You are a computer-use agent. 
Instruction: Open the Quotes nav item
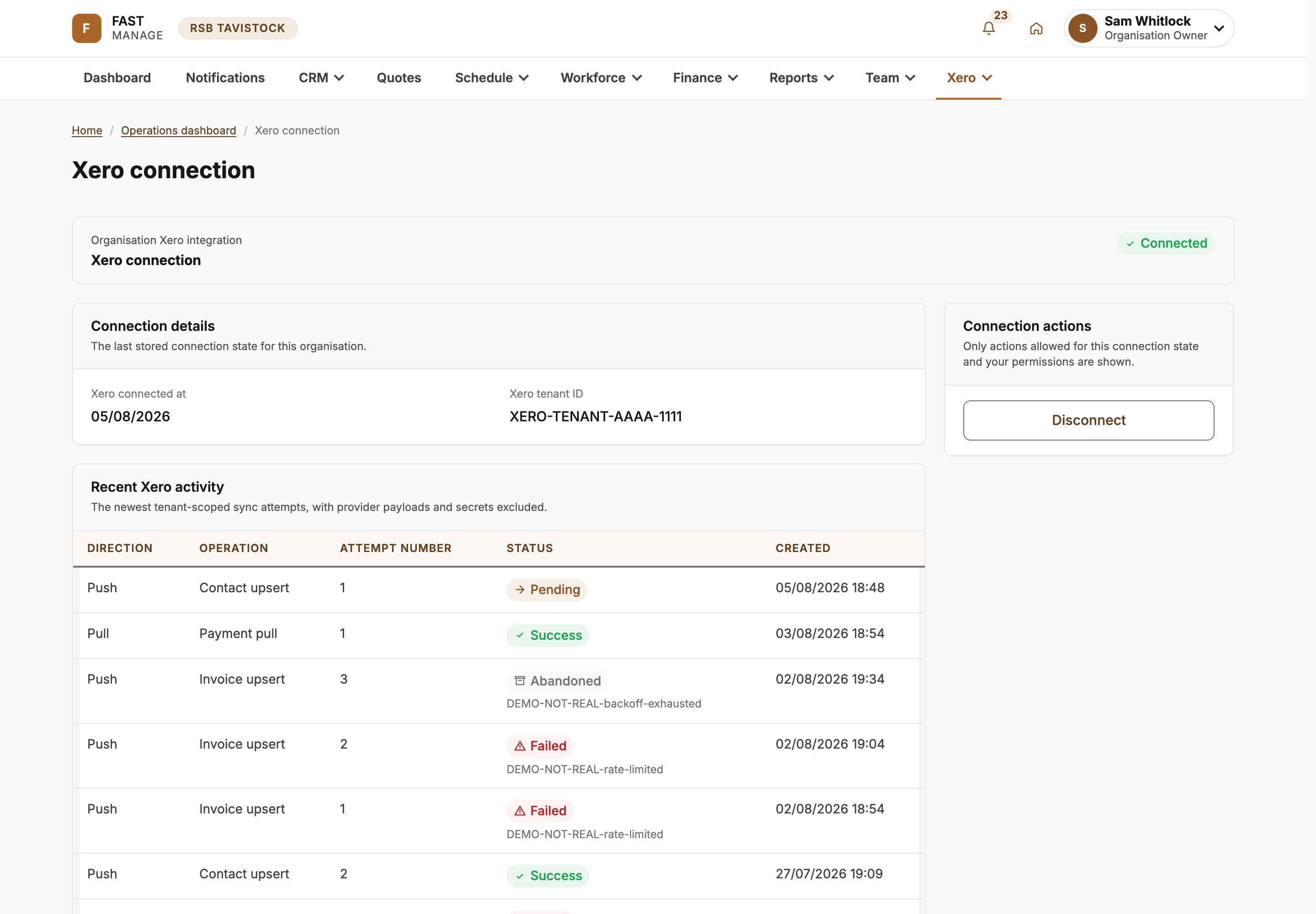tap(398, 78)
